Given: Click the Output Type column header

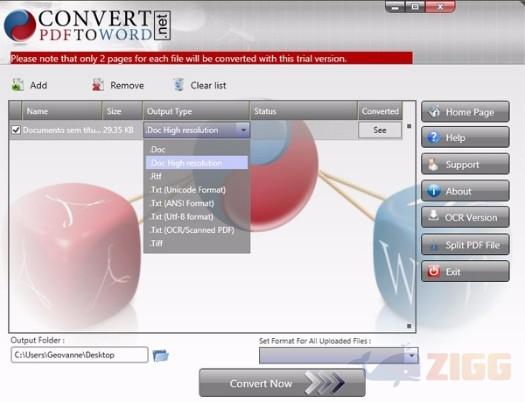Looking at the screenshot, I should [x=196, y=111].
